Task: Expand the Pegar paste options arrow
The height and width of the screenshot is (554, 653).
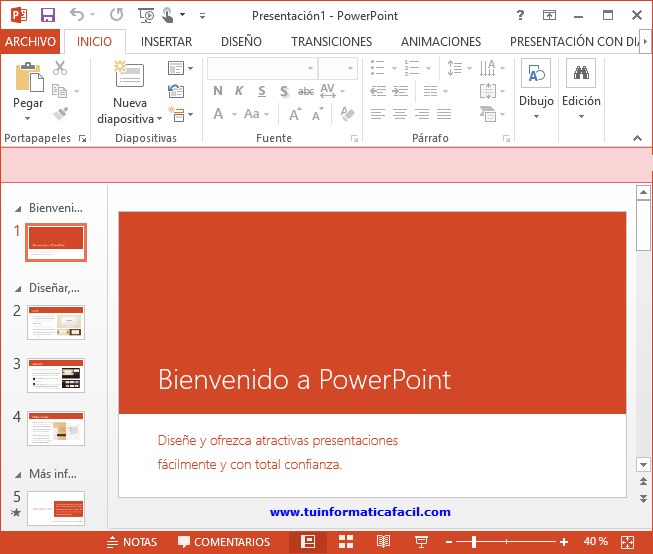Action: tap(27, 119)
